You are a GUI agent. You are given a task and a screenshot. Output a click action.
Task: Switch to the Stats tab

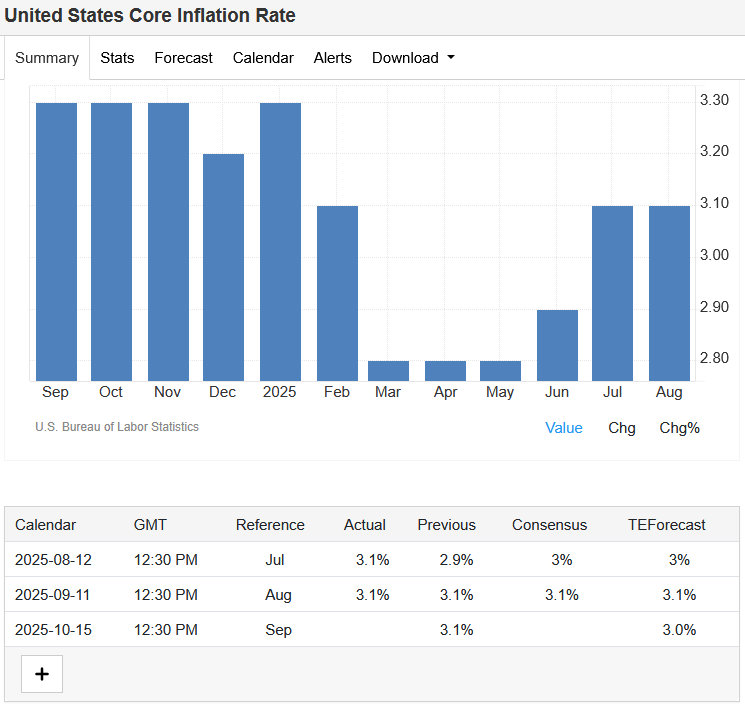point(117,58)
